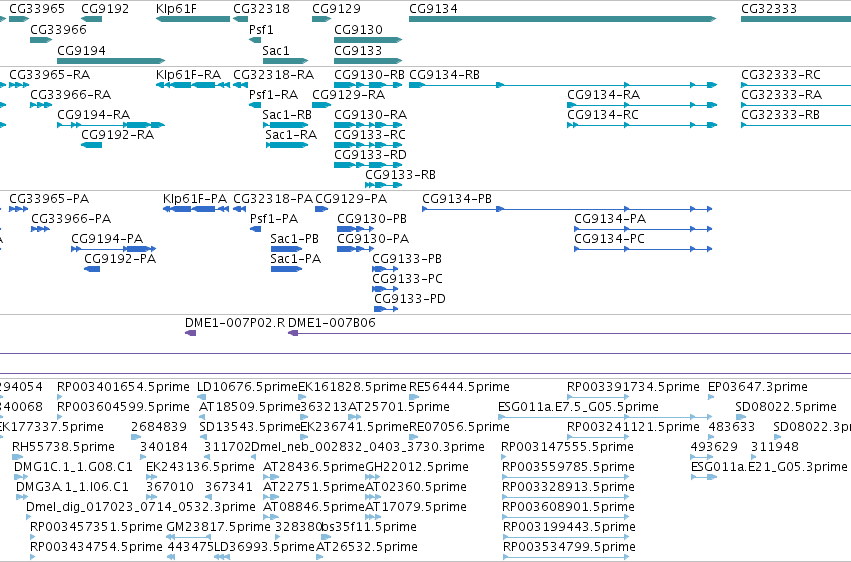The image size is (851, 562).
Task: Select protein CG9194-PA
Action: (113, 249)
